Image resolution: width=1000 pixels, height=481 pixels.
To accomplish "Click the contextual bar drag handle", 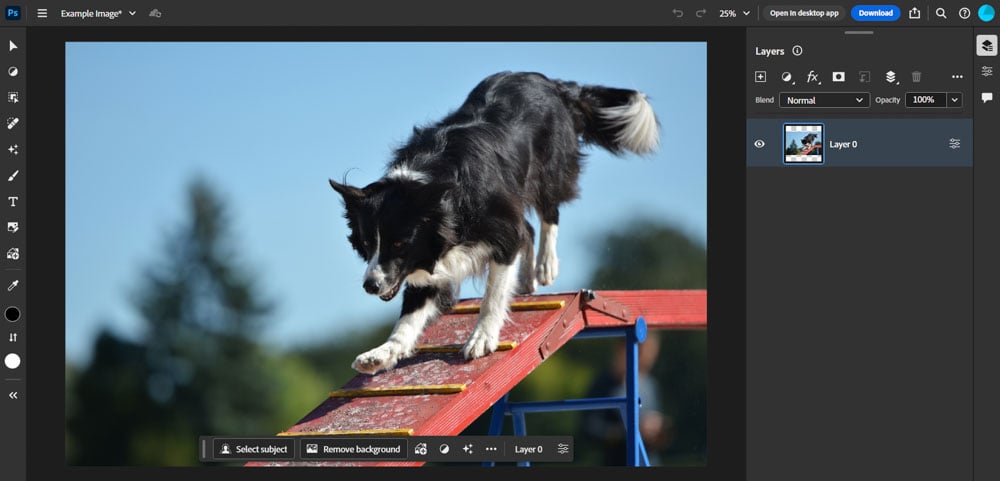I will coord(204,449).
